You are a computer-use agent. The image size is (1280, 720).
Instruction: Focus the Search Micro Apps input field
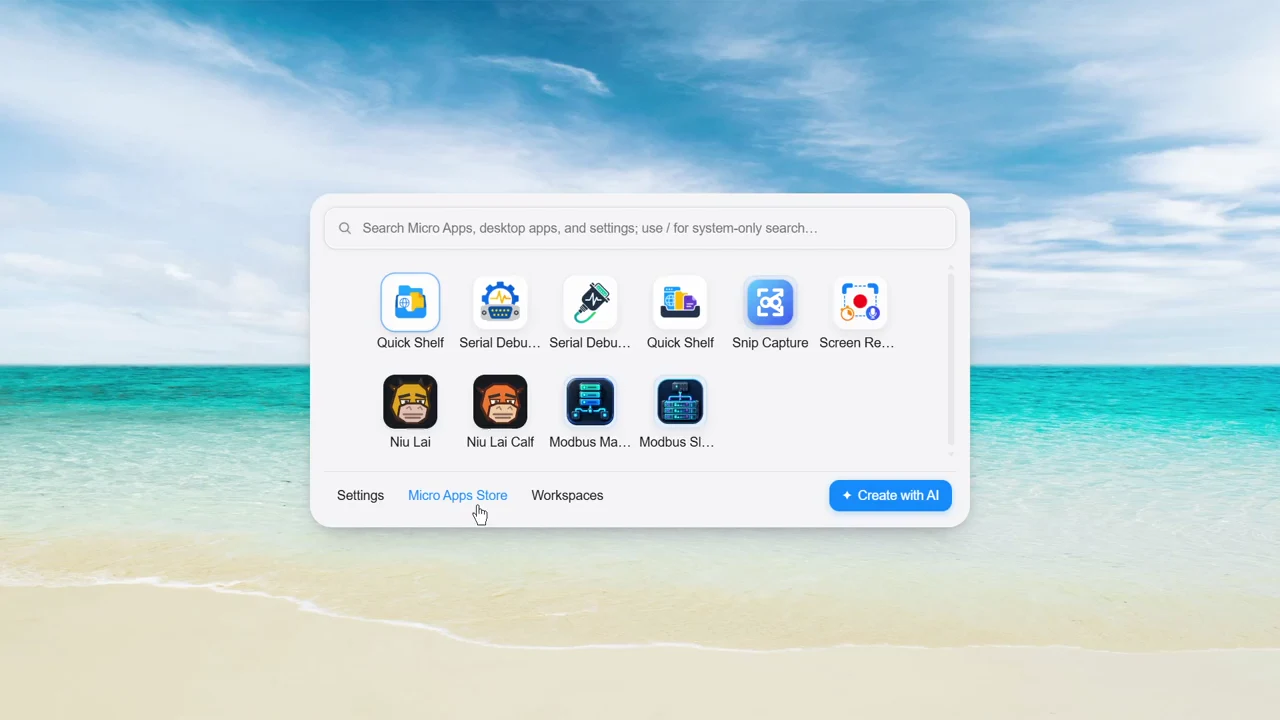point(640,228)
